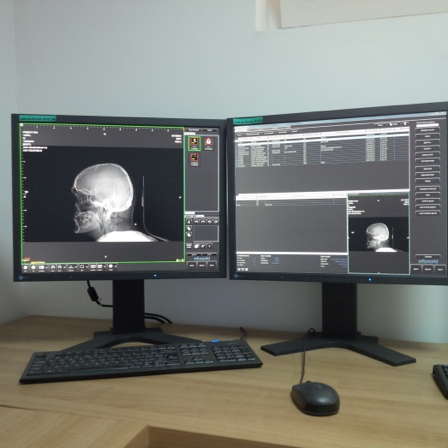Click the second tab above the series thumbnails panel

click(210, 130)
